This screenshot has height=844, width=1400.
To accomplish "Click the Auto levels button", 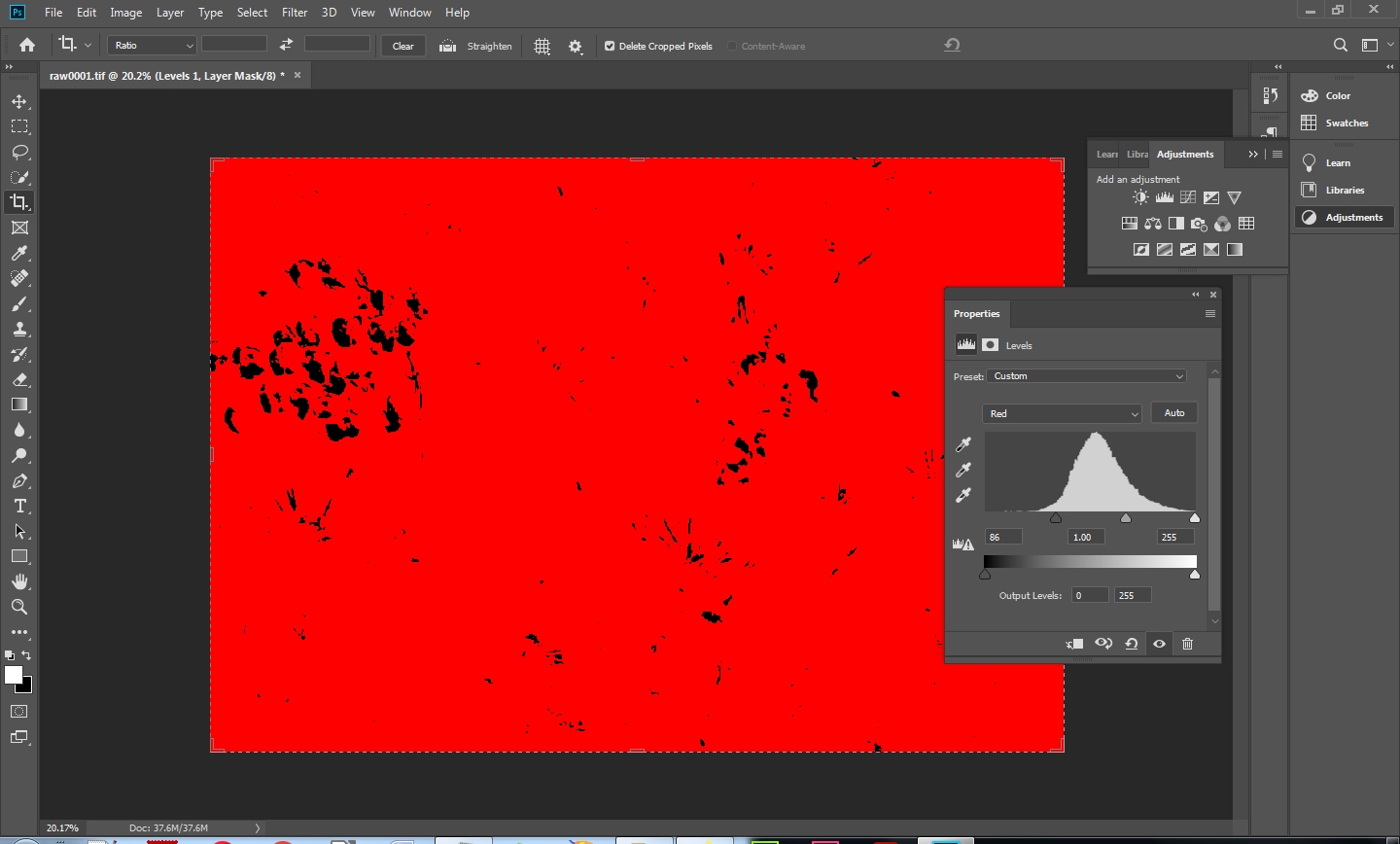I will pos(1173,413).
